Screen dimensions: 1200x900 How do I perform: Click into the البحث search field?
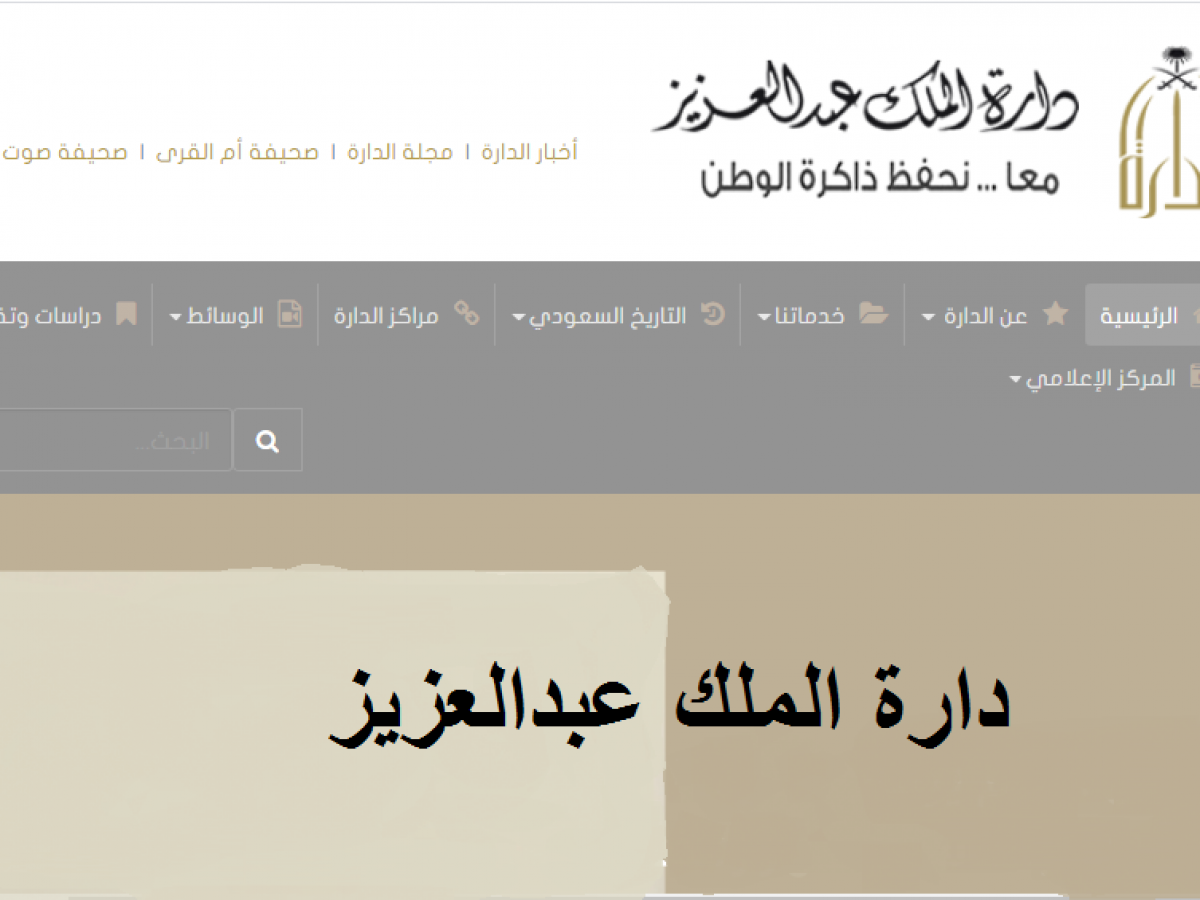pyautogui.click(x=115, y=440)
